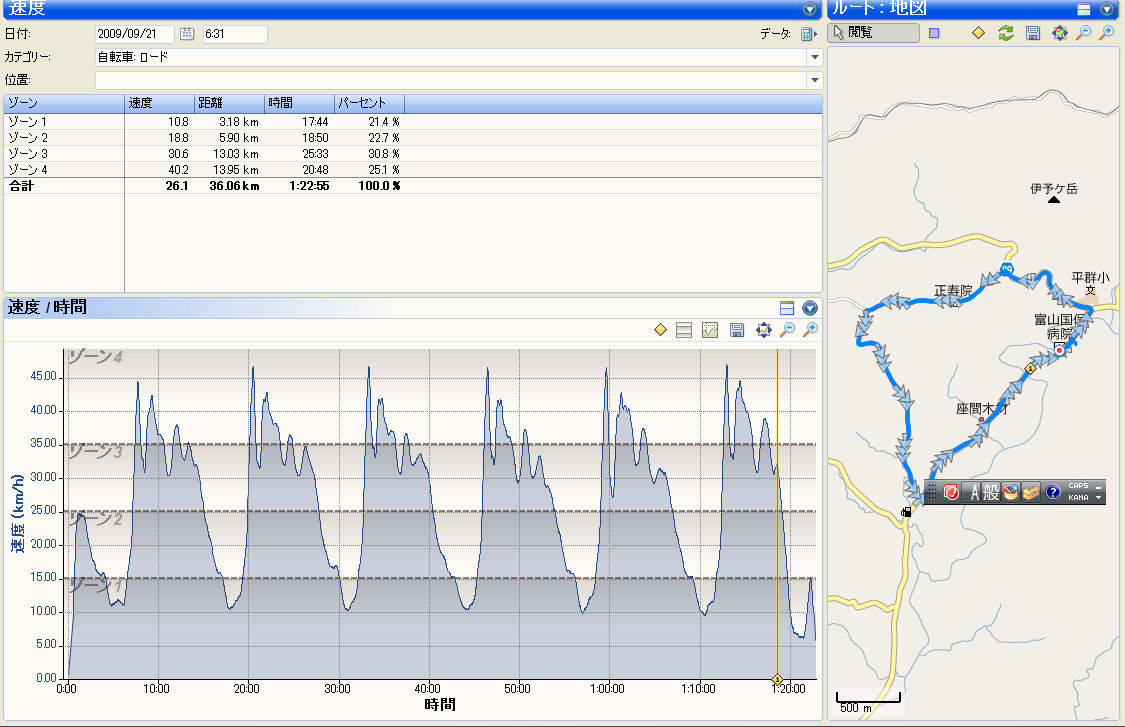
Task: Select the ゾーン 4 row
Action: [413, 169]
